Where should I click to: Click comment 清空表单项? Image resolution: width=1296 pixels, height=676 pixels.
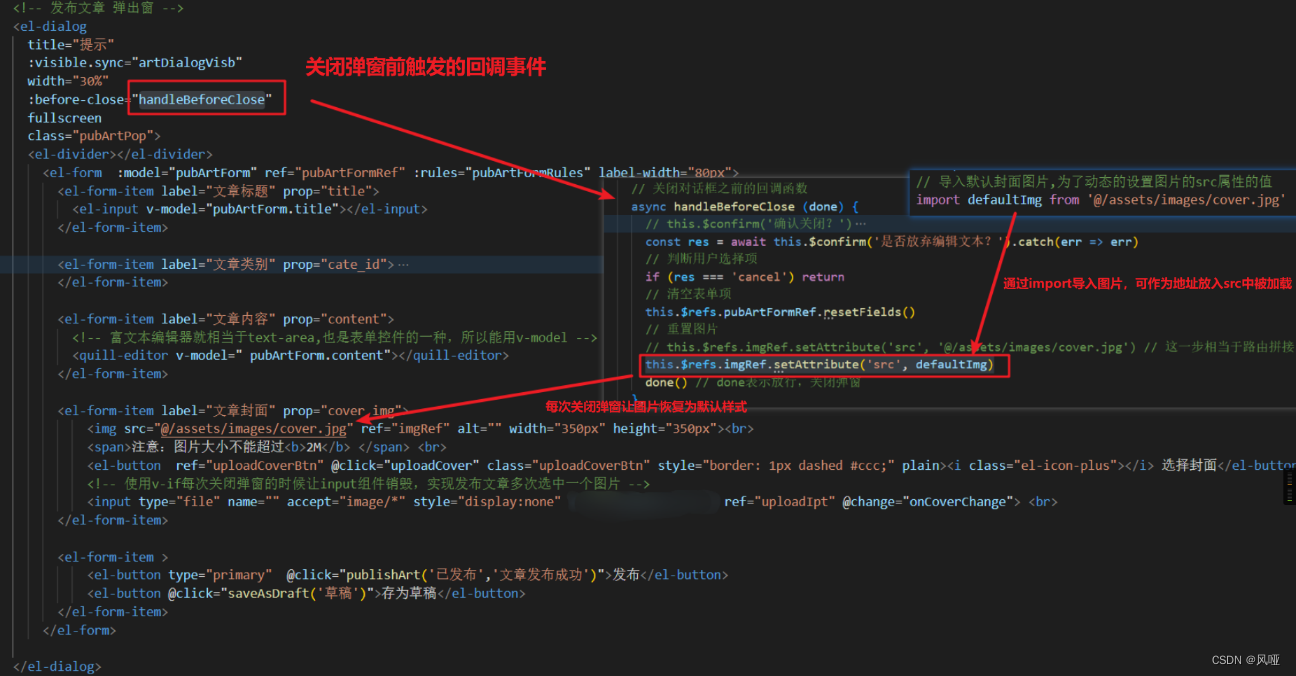(687, 294)
